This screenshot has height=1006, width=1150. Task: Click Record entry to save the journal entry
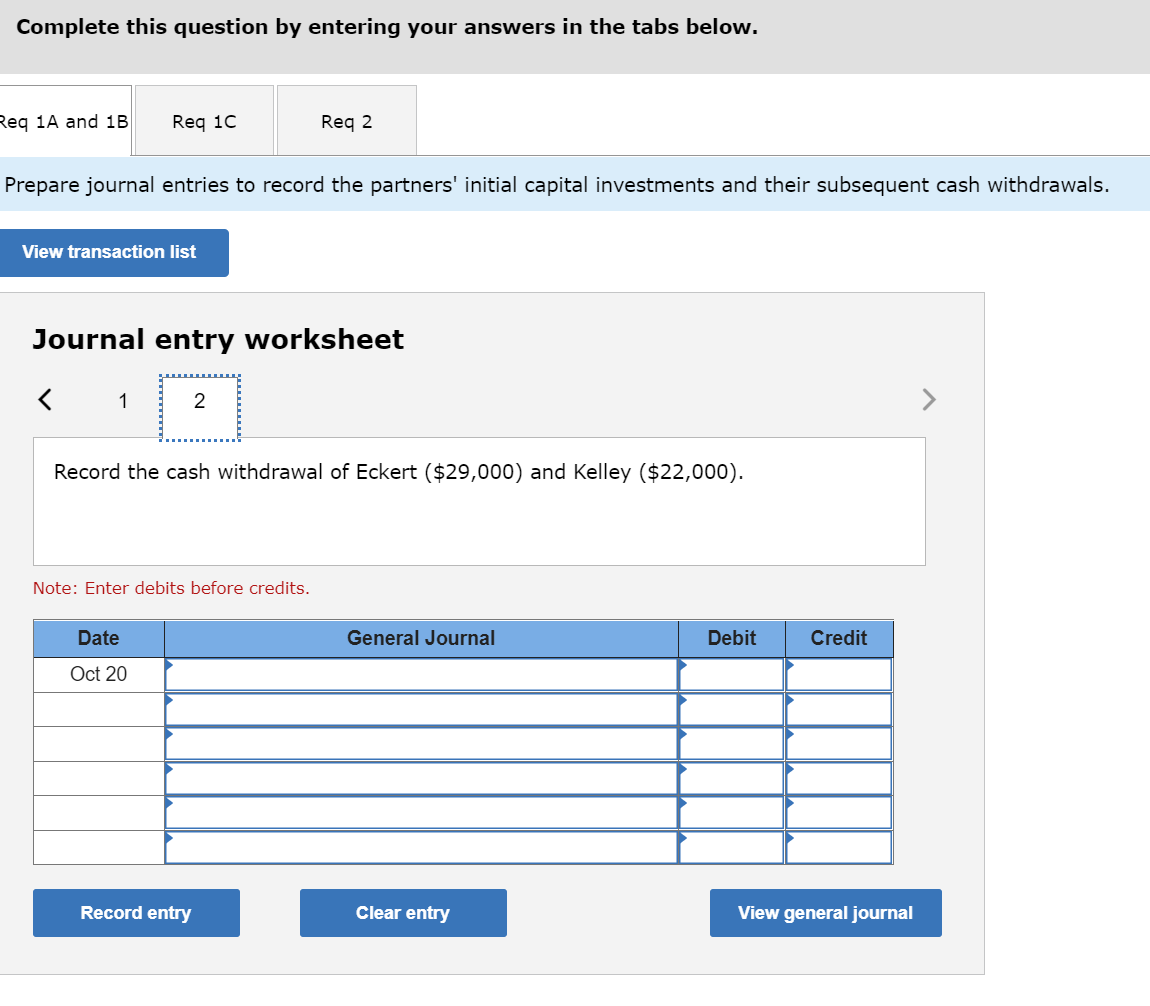click(136, 912)
